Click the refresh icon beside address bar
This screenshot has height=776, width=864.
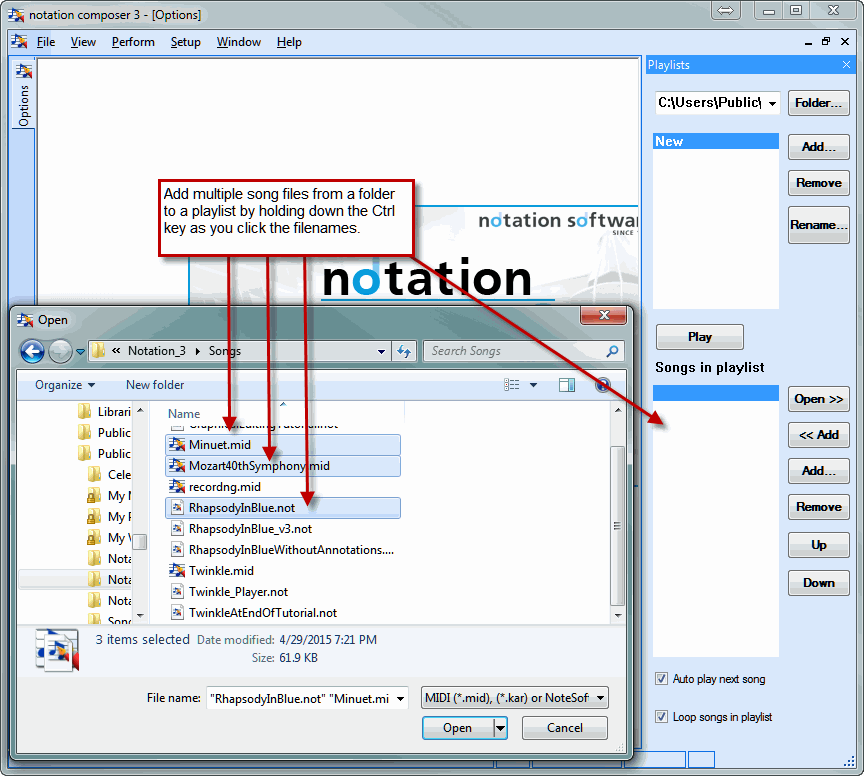coord(404,351)
